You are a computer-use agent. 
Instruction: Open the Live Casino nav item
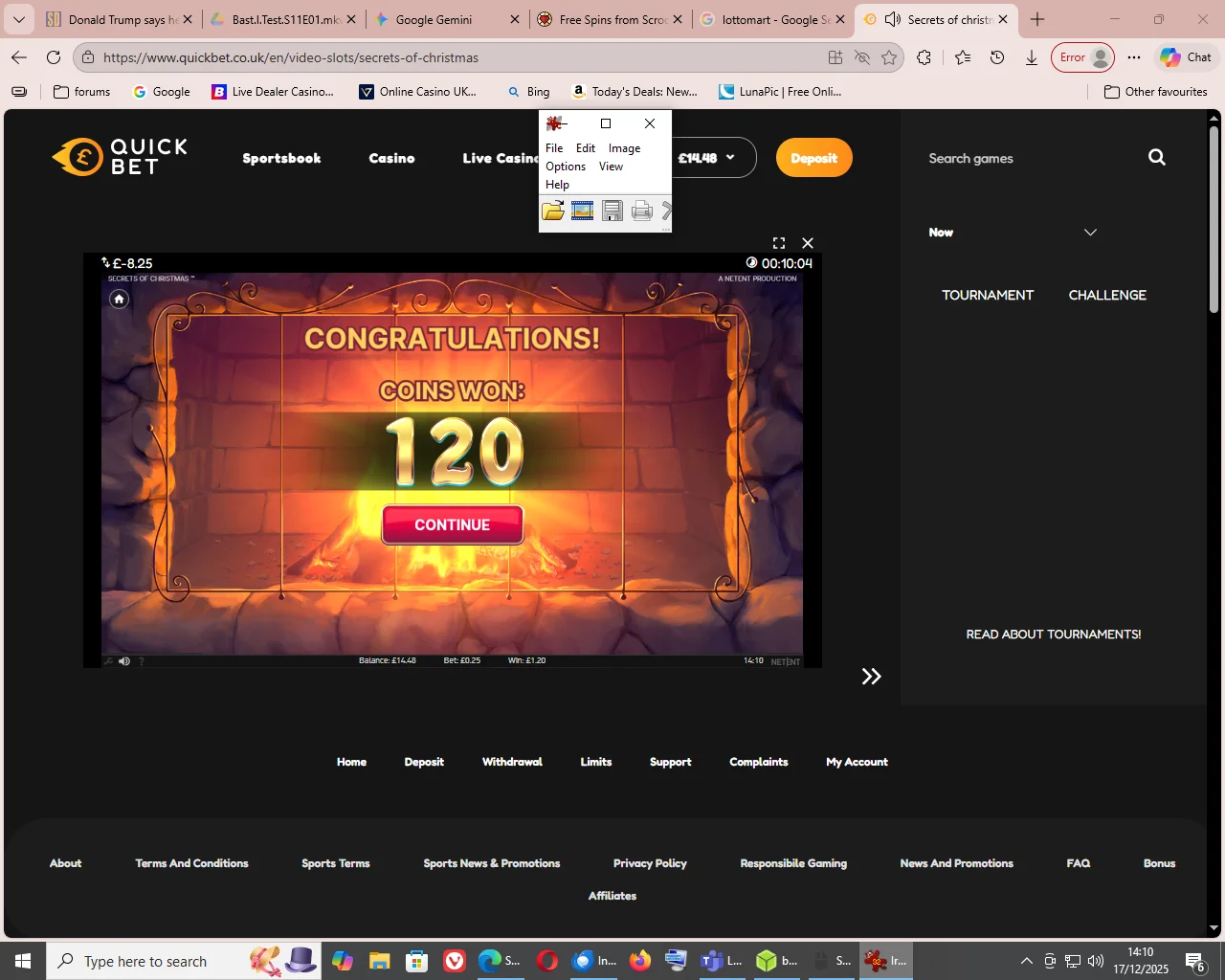(x=501, y=158)
